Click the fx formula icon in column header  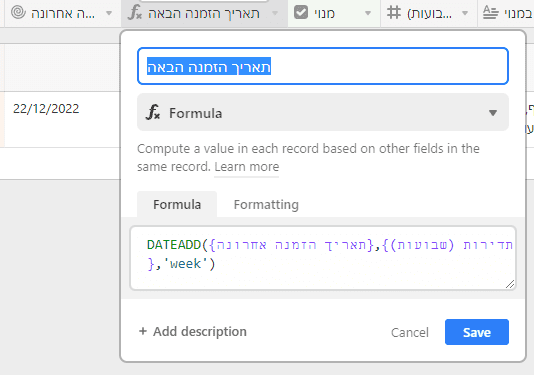point(135,13)
